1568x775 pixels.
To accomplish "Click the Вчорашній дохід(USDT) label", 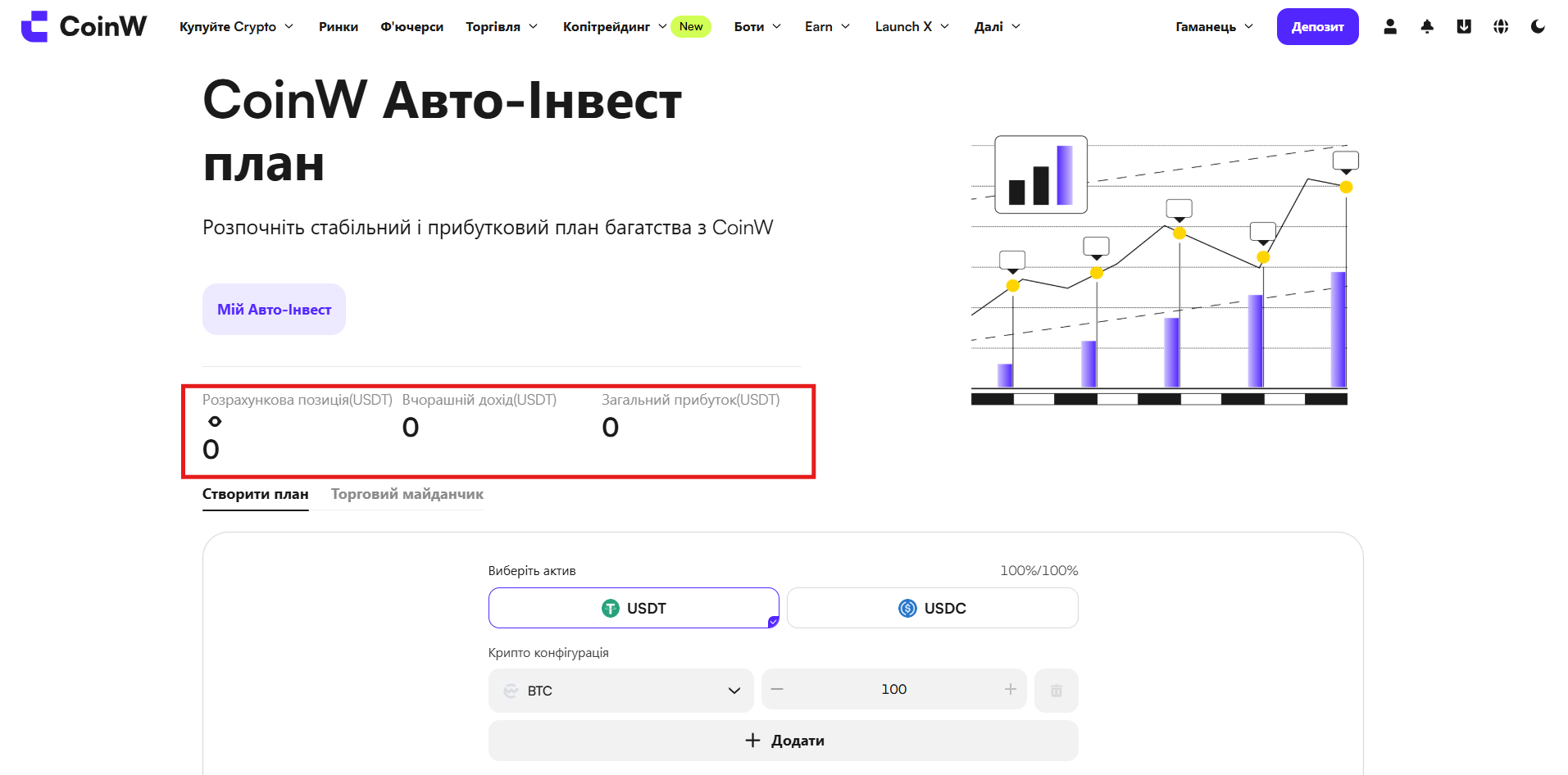I will 479,400.
